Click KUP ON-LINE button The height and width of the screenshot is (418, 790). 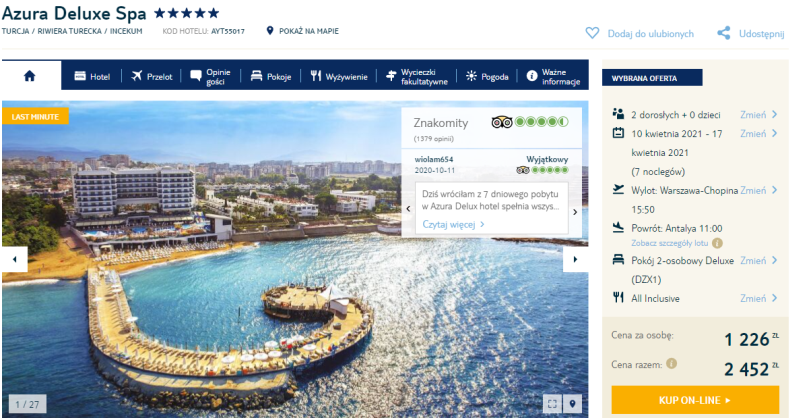point(695,400)
